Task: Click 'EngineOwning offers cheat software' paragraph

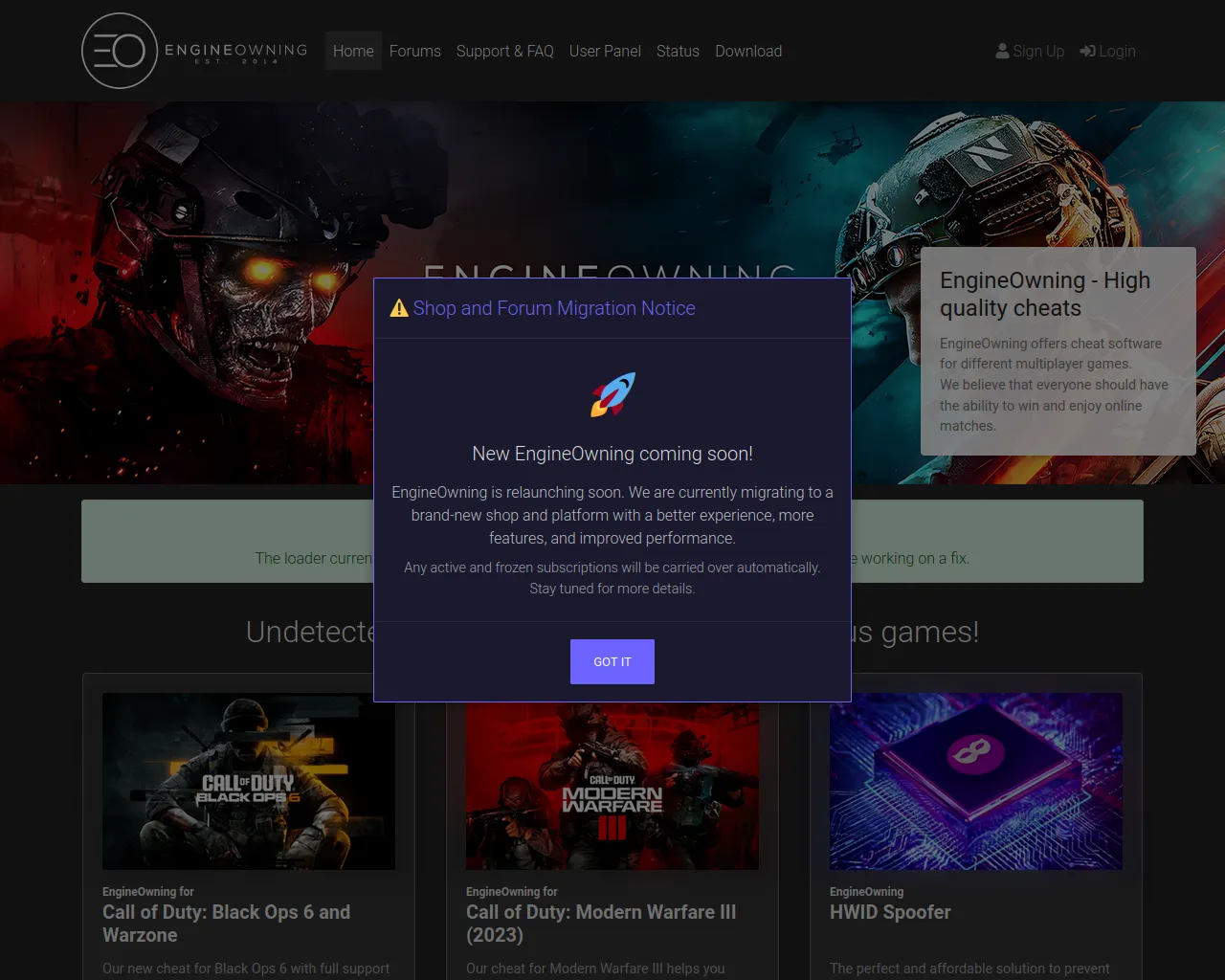Action: (1051, 353)
